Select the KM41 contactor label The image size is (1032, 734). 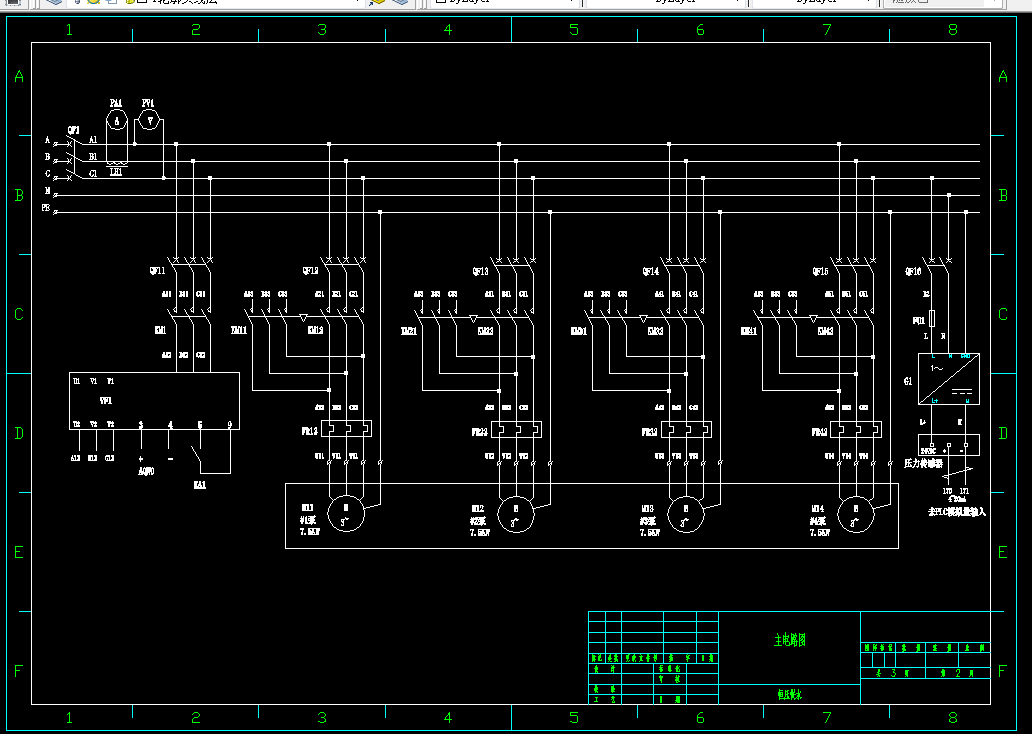(x=748, y=331)
